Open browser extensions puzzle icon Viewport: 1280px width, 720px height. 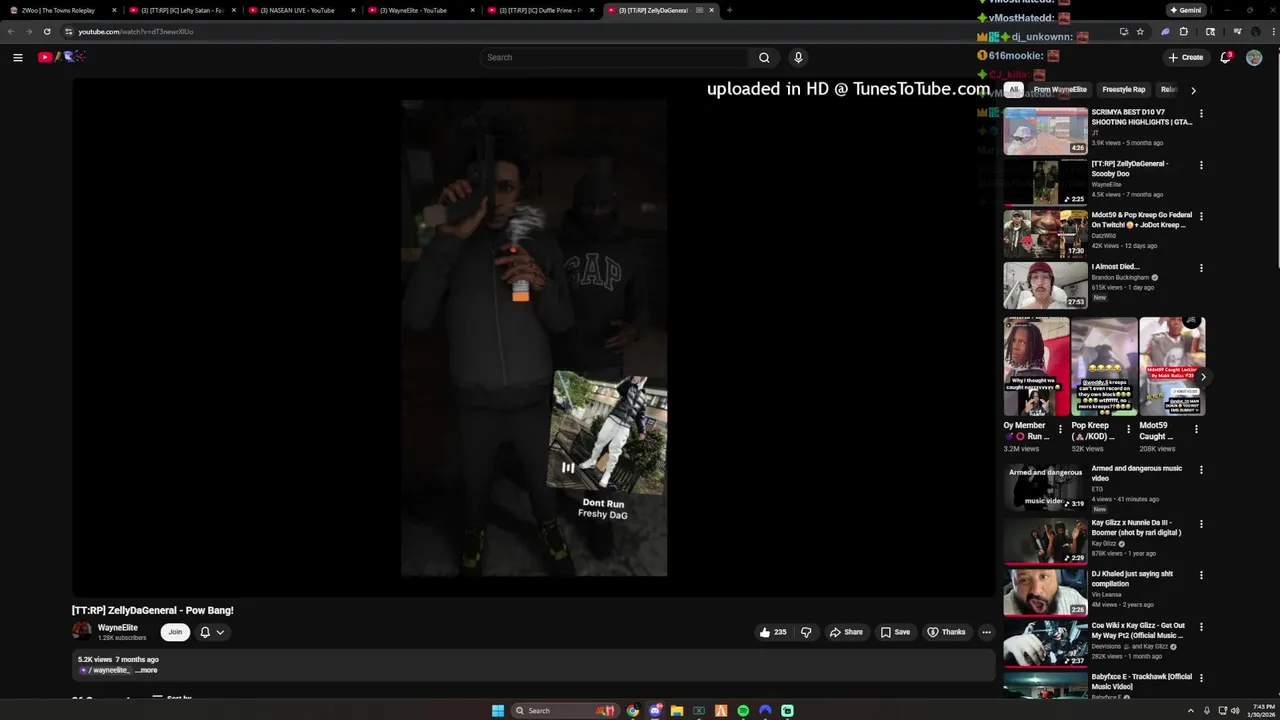pyautogui.click(x=1184, y=31)
